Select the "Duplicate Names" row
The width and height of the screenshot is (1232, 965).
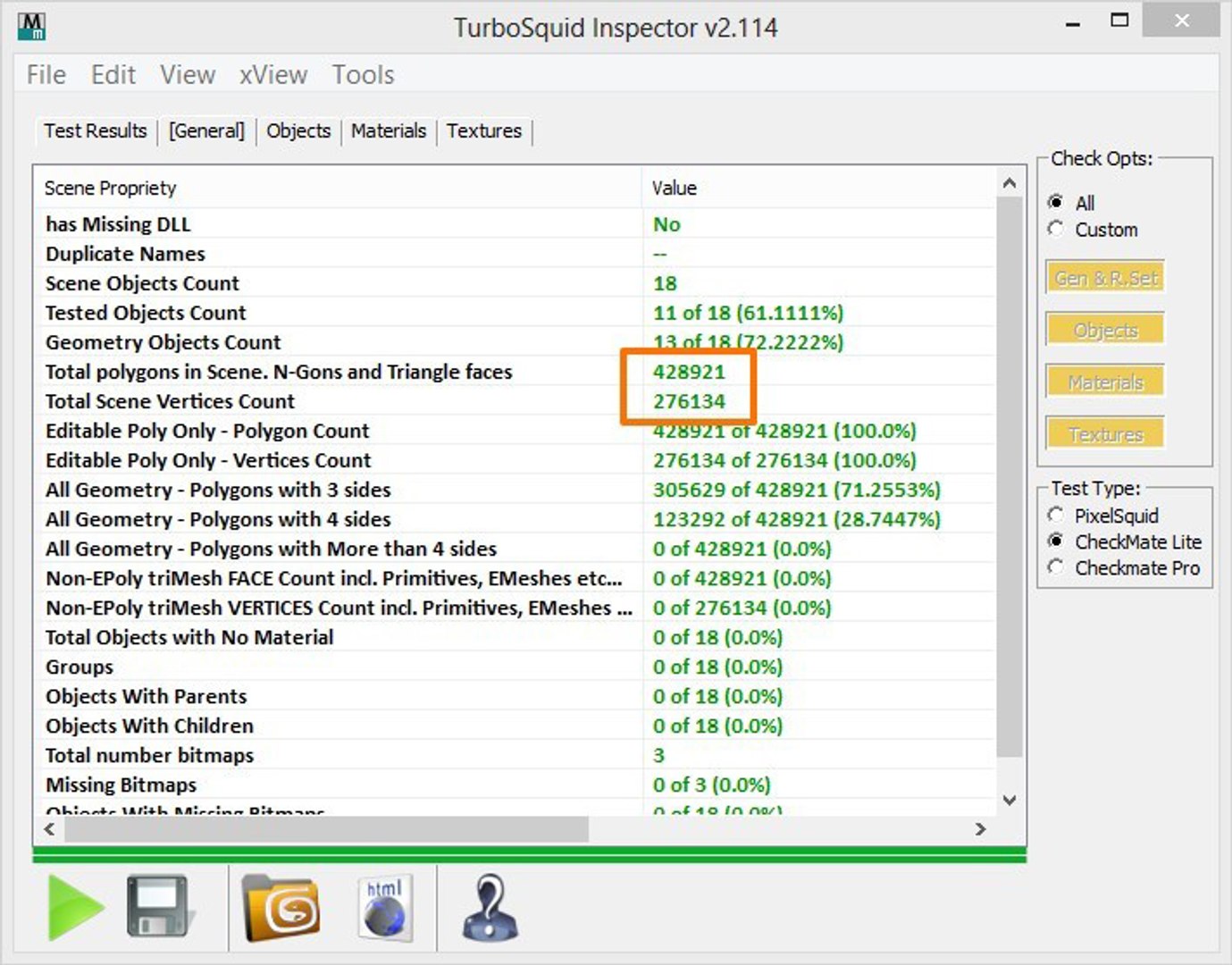[515, 254]
